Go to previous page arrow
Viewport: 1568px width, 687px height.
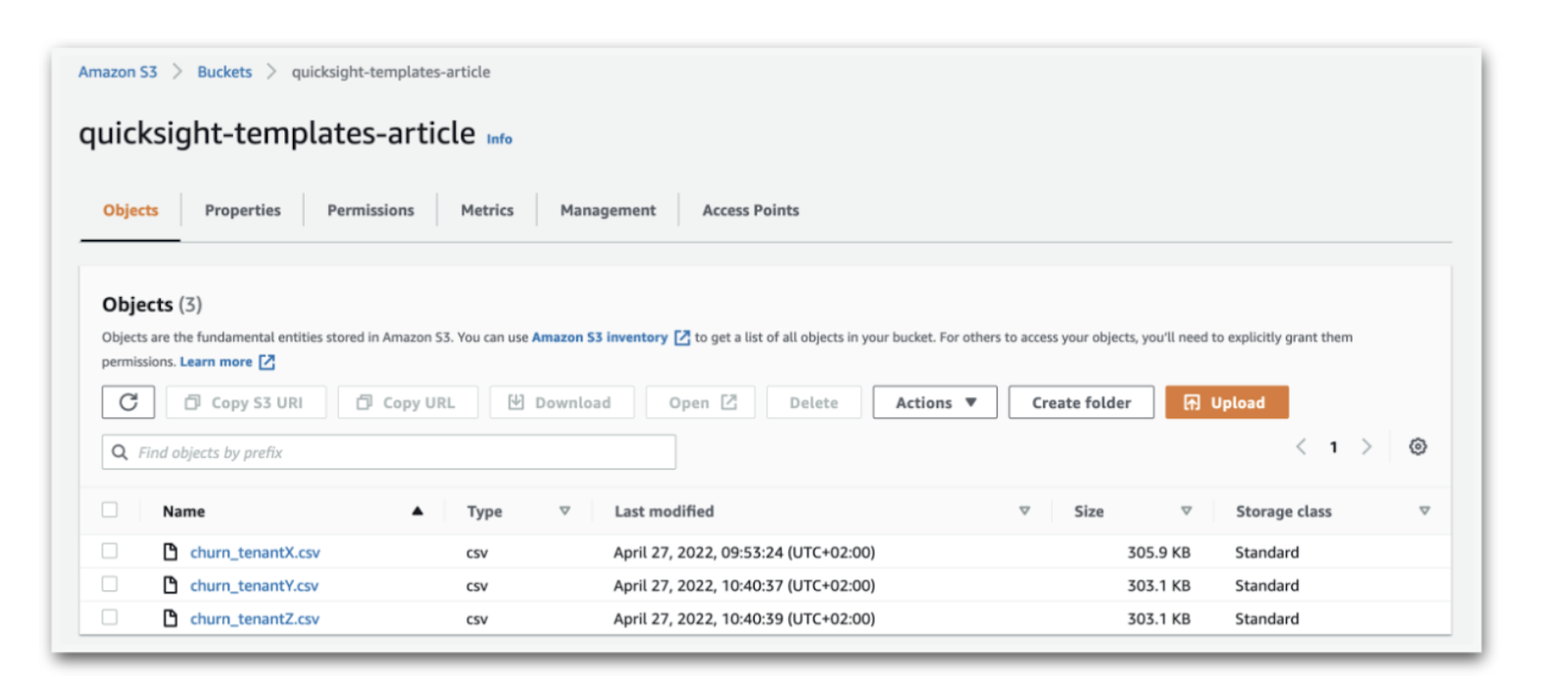[1300, 447]
